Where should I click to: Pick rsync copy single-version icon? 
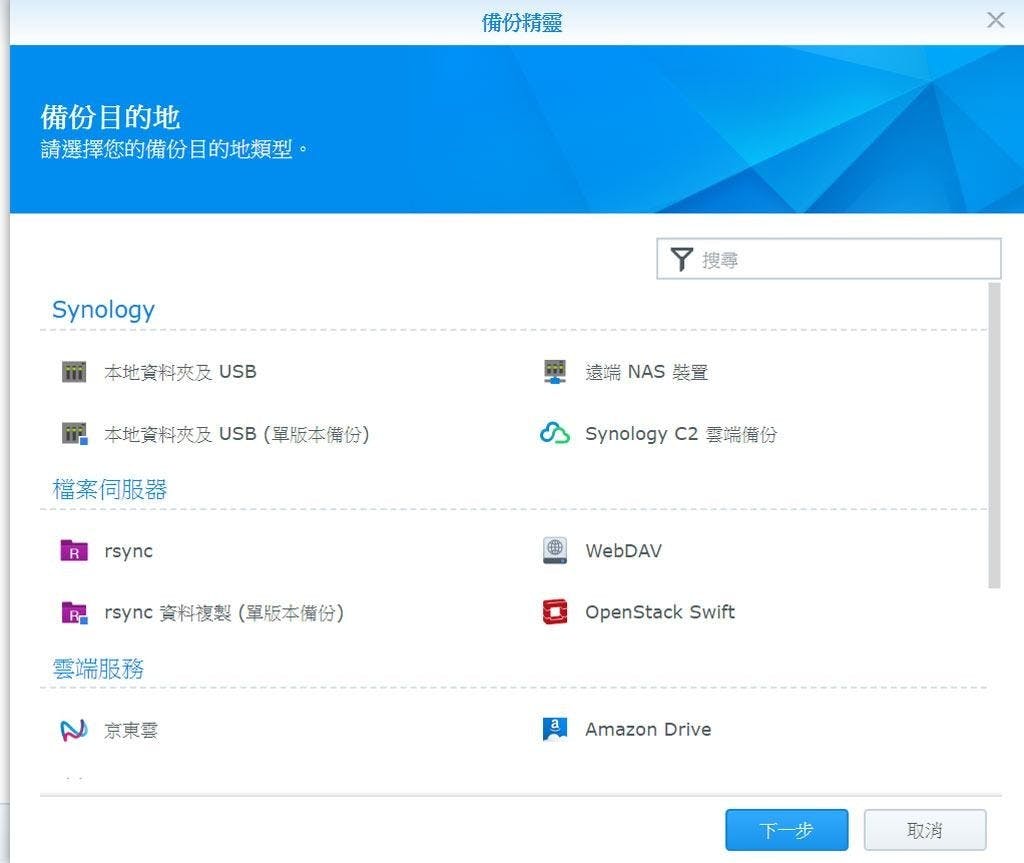(74, 612)
